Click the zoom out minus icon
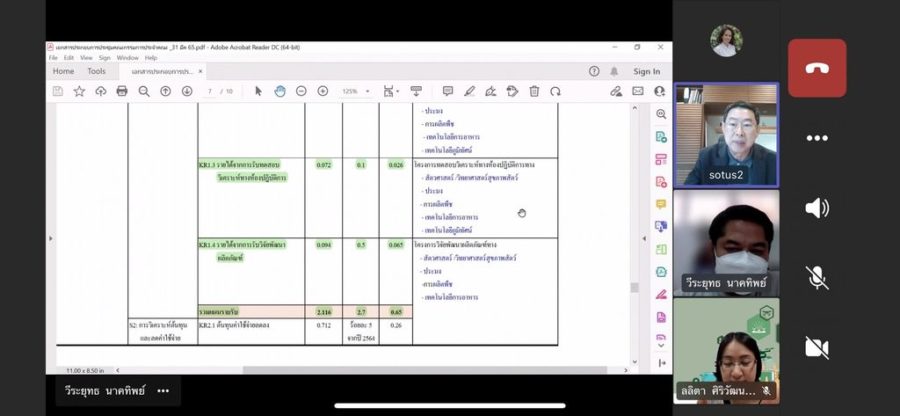The image size is (900, 416). [x=301, y=91]
